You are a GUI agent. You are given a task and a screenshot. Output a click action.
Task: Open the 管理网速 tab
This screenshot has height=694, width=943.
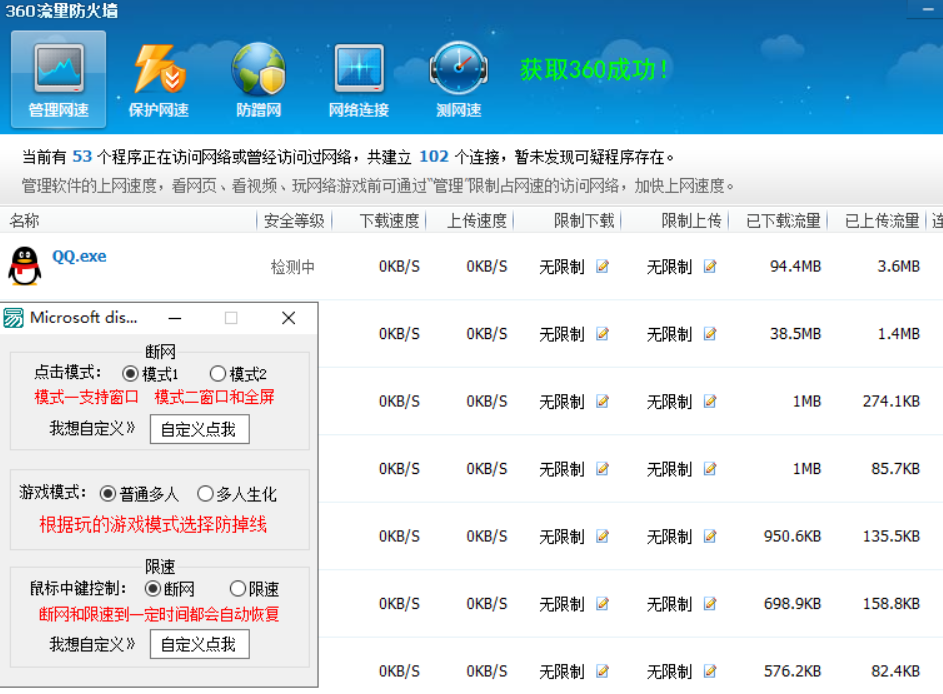pos(58,79)
